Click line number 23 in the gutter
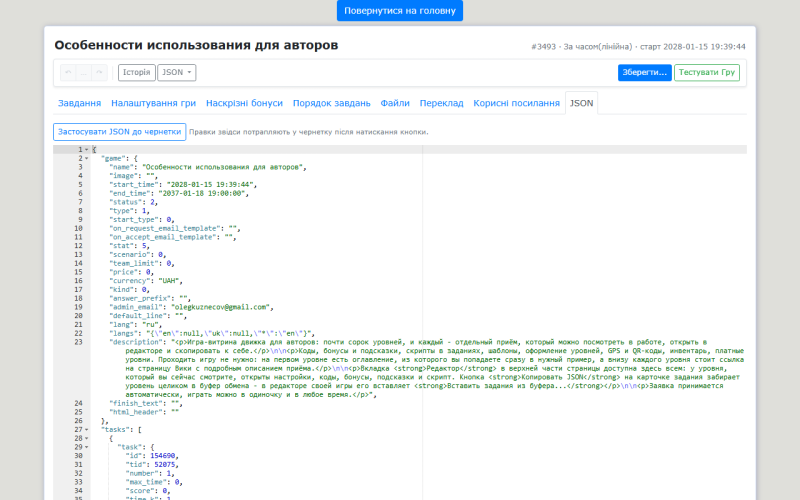The image size is (800, 500). [x=79, y=342]
